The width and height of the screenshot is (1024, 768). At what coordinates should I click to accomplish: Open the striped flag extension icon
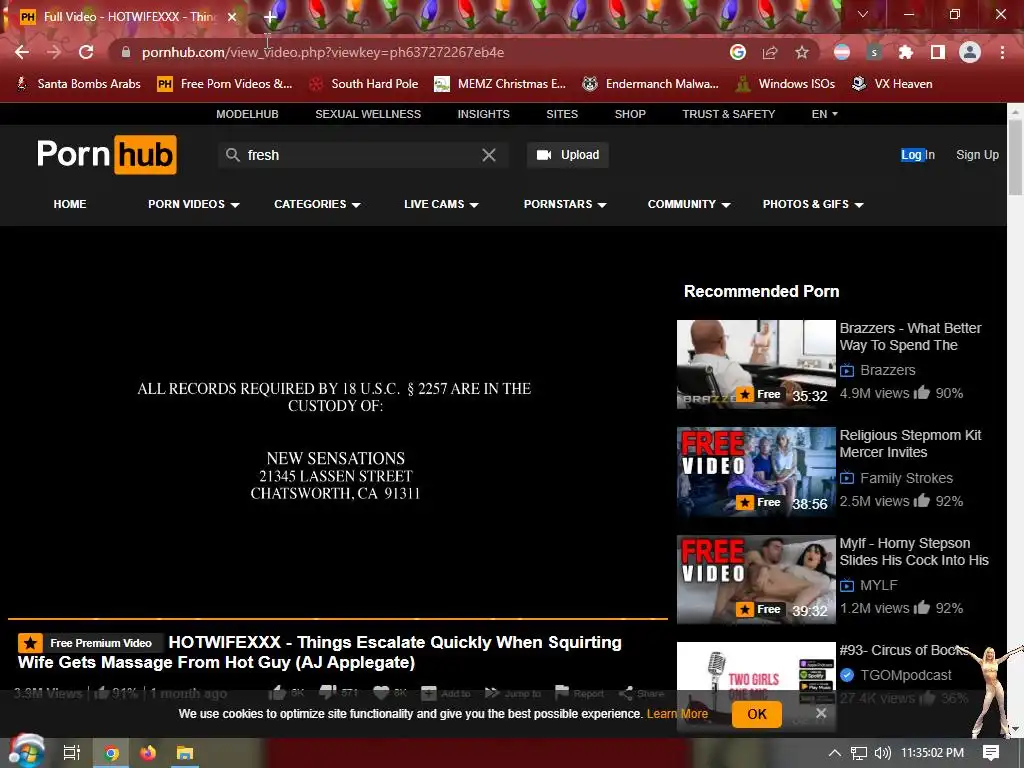(842, 52)
